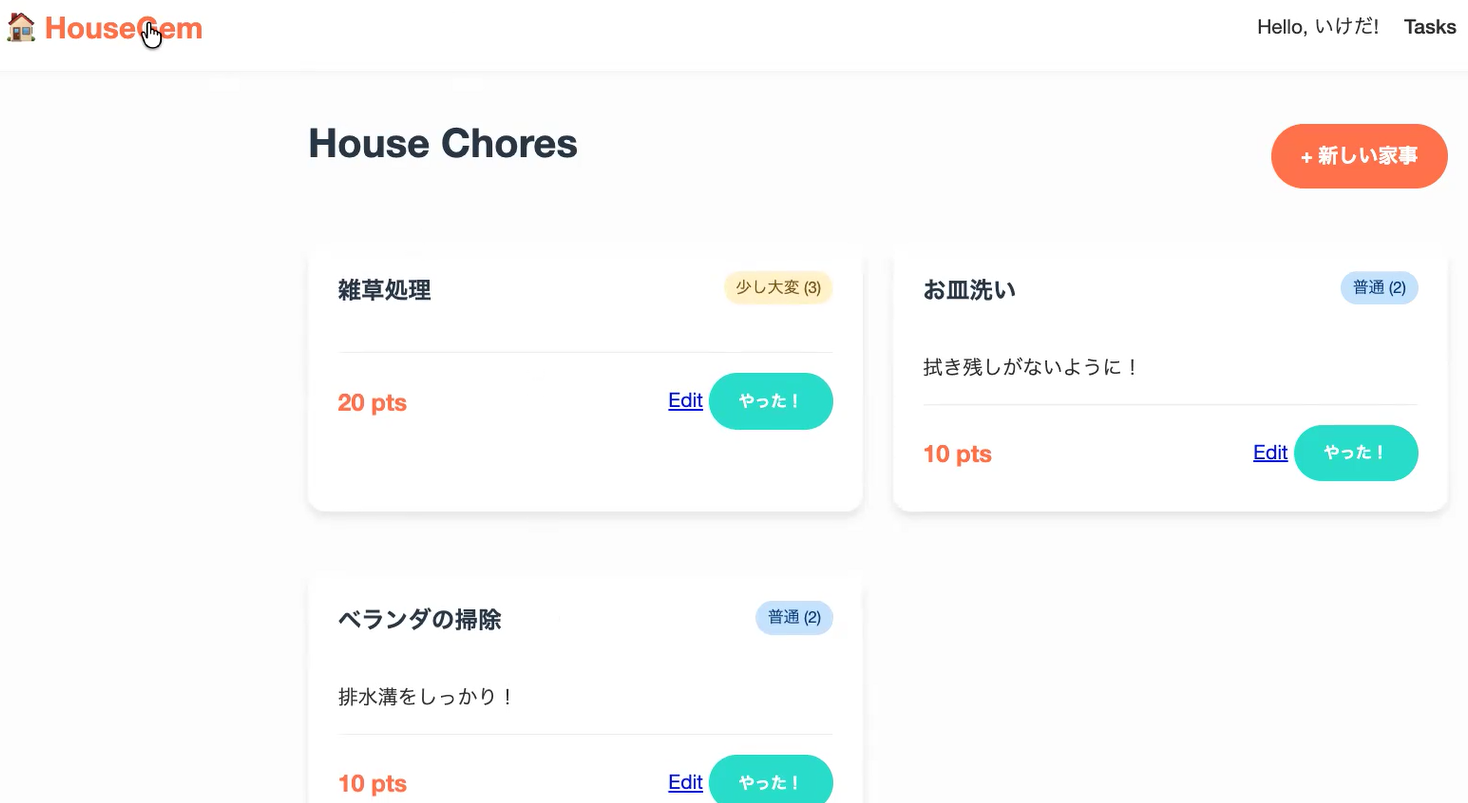
Task: Complete お皿洗い using the やった！ button
Action: [x=1355, y=453]
